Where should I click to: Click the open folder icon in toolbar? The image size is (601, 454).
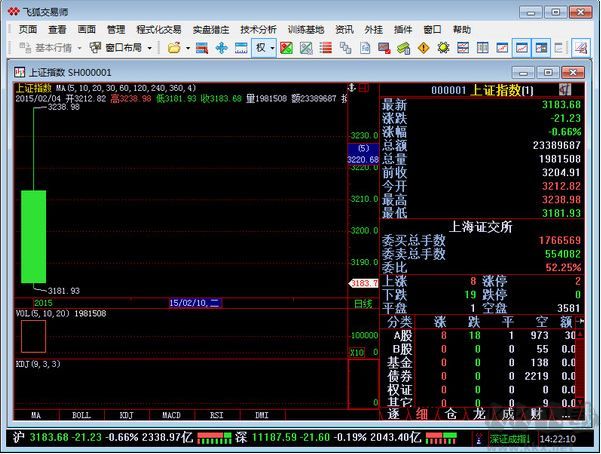coord(174,48)
